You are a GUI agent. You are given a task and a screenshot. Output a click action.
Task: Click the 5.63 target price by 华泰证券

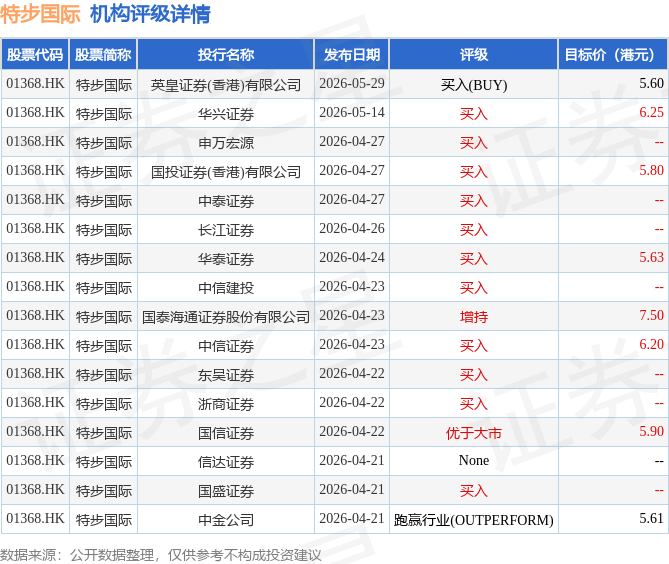[x=651, y=257]
